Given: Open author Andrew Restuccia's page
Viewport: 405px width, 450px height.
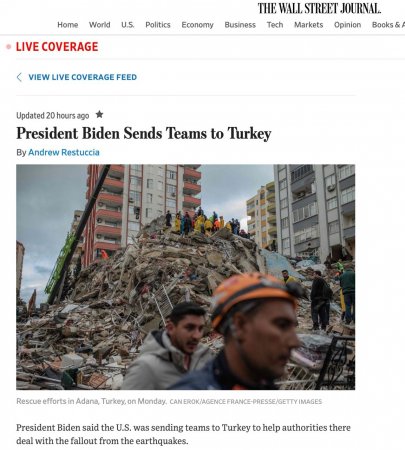Looking at the screenshot, I should tap(64, 152).
